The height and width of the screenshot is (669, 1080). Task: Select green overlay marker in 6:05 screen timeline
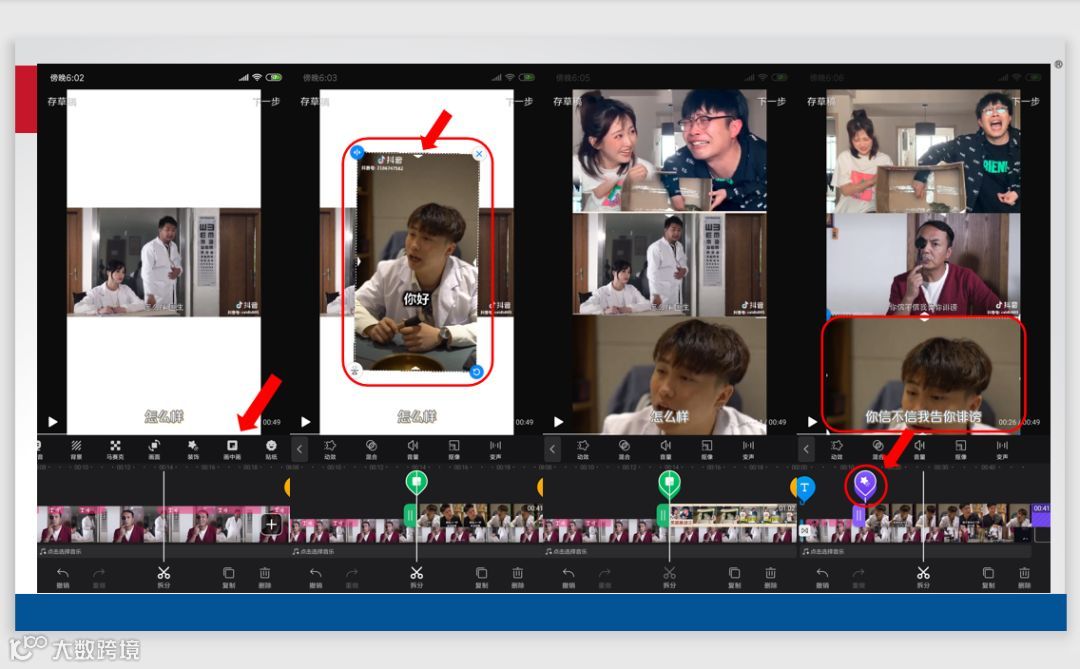pyautogui.click(x=669, y=483)
